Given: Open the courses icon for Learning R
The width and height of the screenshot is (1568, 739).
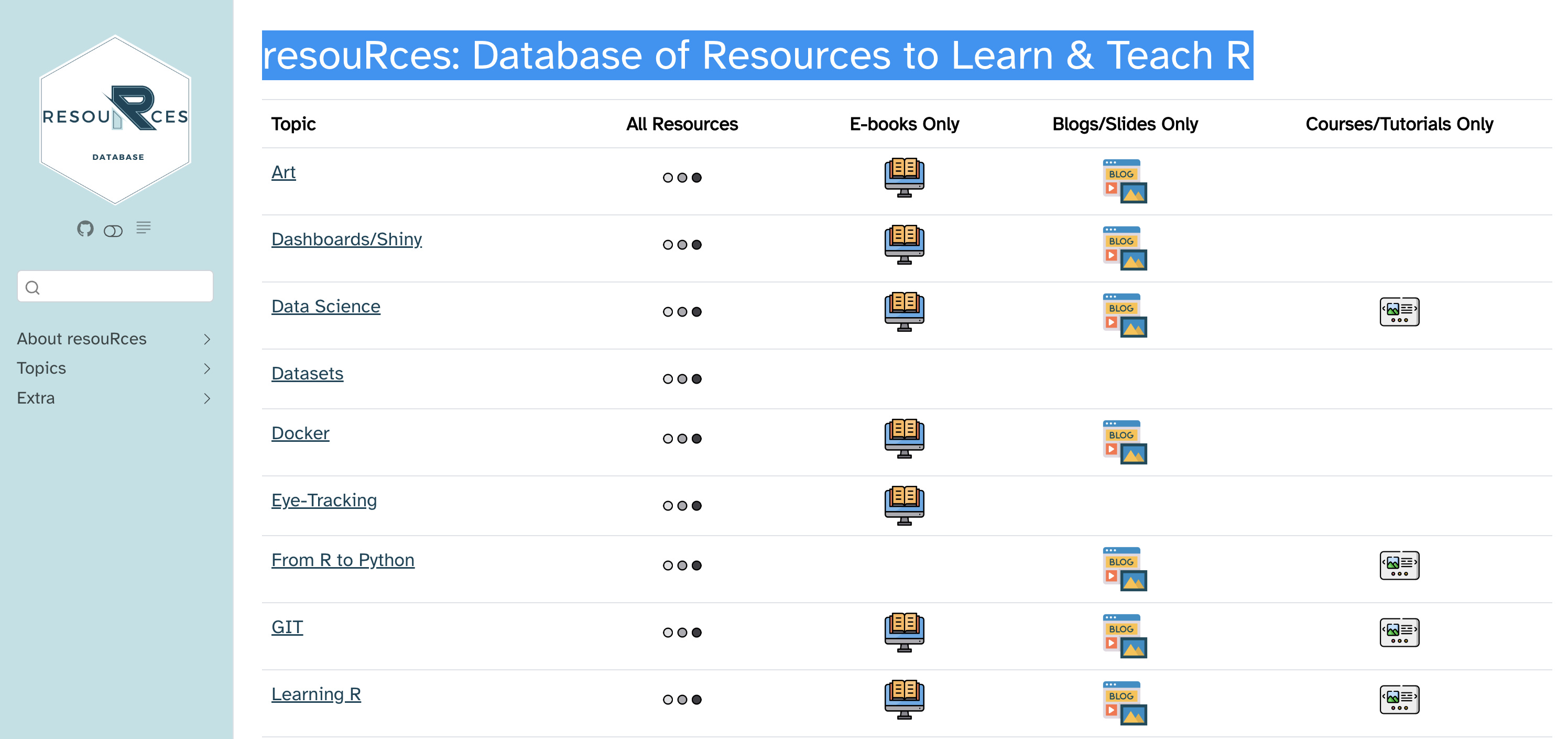Looking at the screenshot, I should (x=1399, y=700).
